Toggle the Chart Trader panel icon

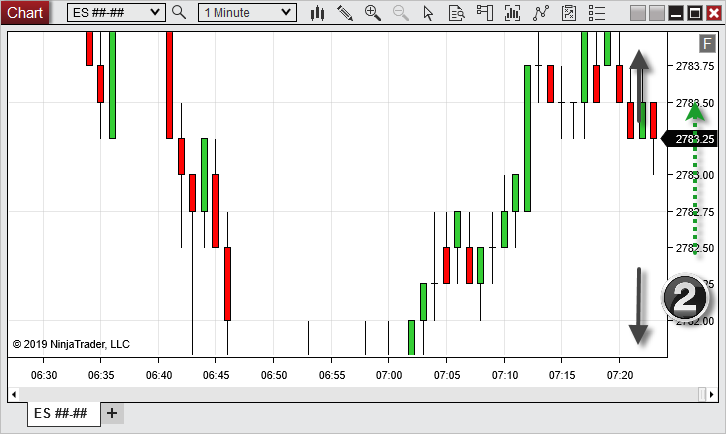485,13
